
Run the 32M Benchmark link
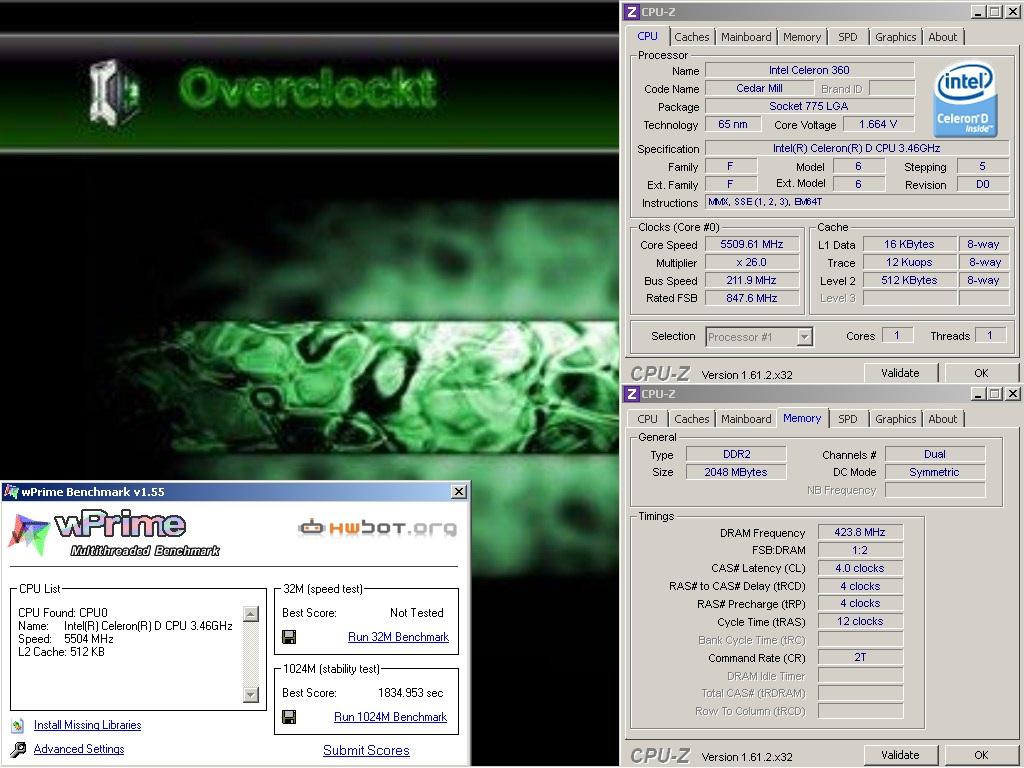coord(398,637)
